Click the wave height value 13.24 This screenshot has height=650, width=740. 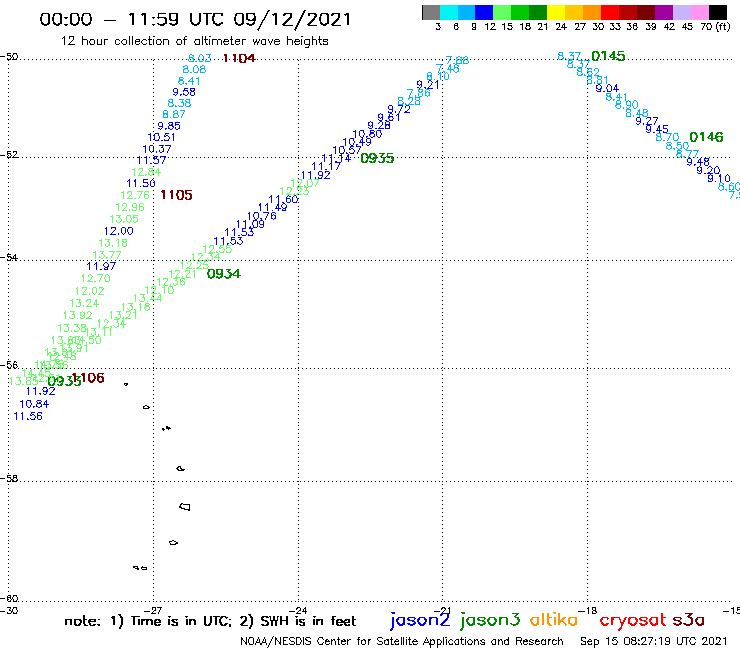pos(84,304)
